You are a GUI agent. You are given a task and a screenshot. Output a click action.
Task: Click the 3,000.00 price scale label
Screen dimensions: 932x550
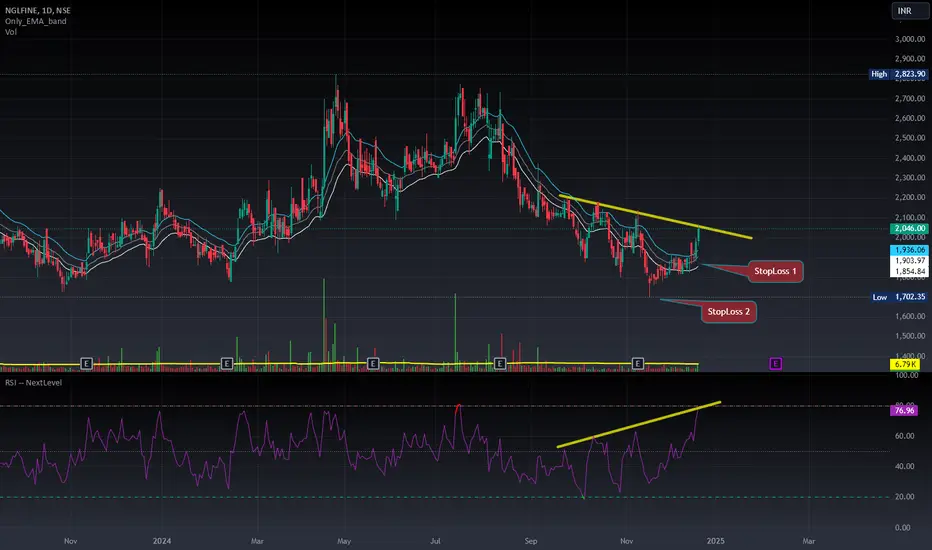[910, 39]
